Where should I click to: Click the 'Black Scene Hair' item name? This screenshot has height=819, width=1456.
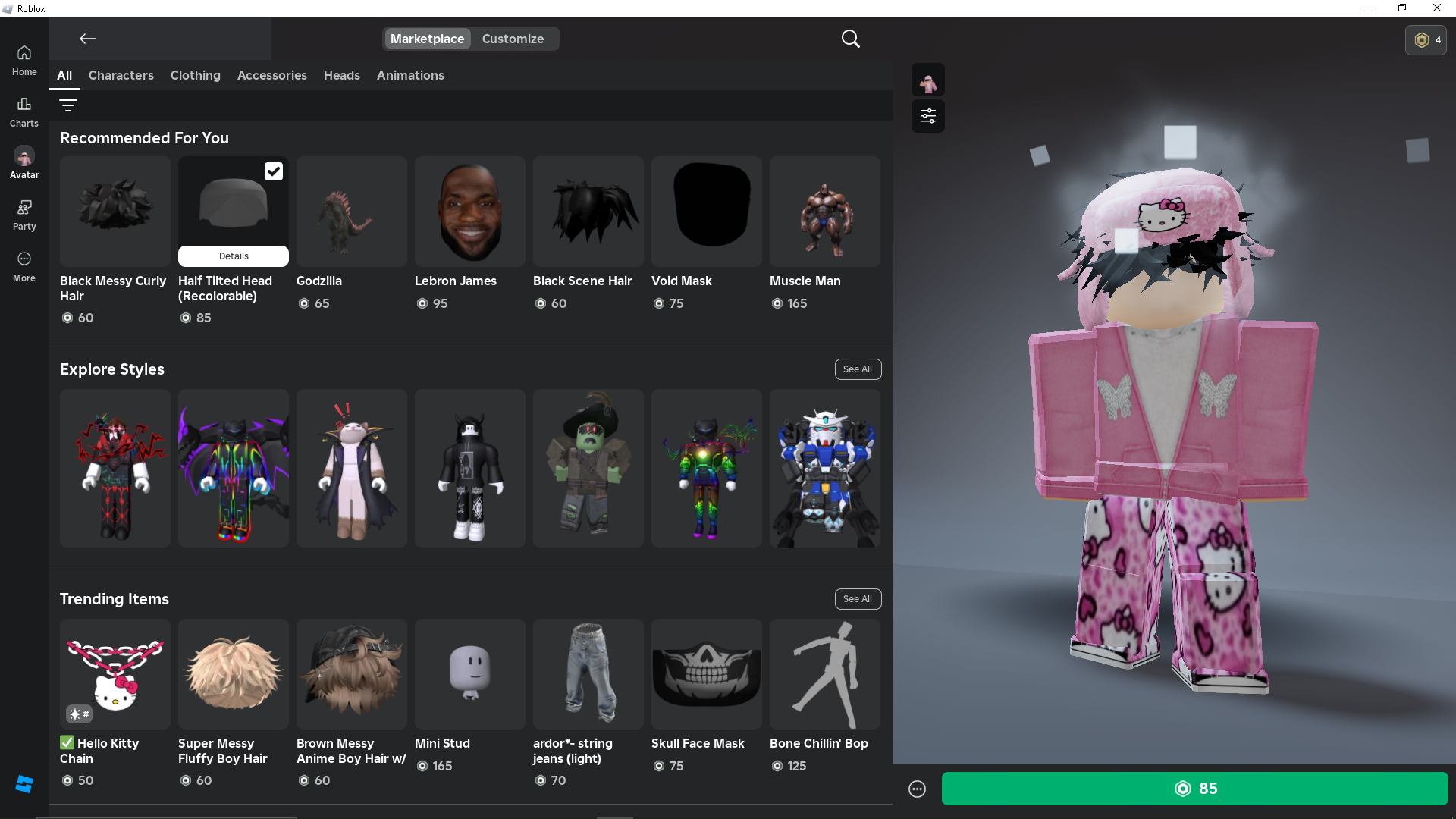pos(582,281)
